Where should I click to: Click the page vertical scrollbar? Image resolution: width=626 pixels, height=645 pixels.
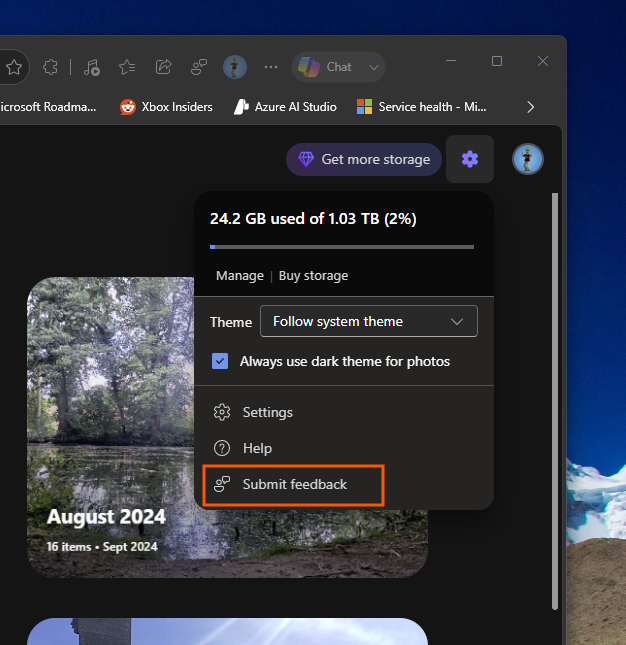pyautogui.click(x=554, y=401)
